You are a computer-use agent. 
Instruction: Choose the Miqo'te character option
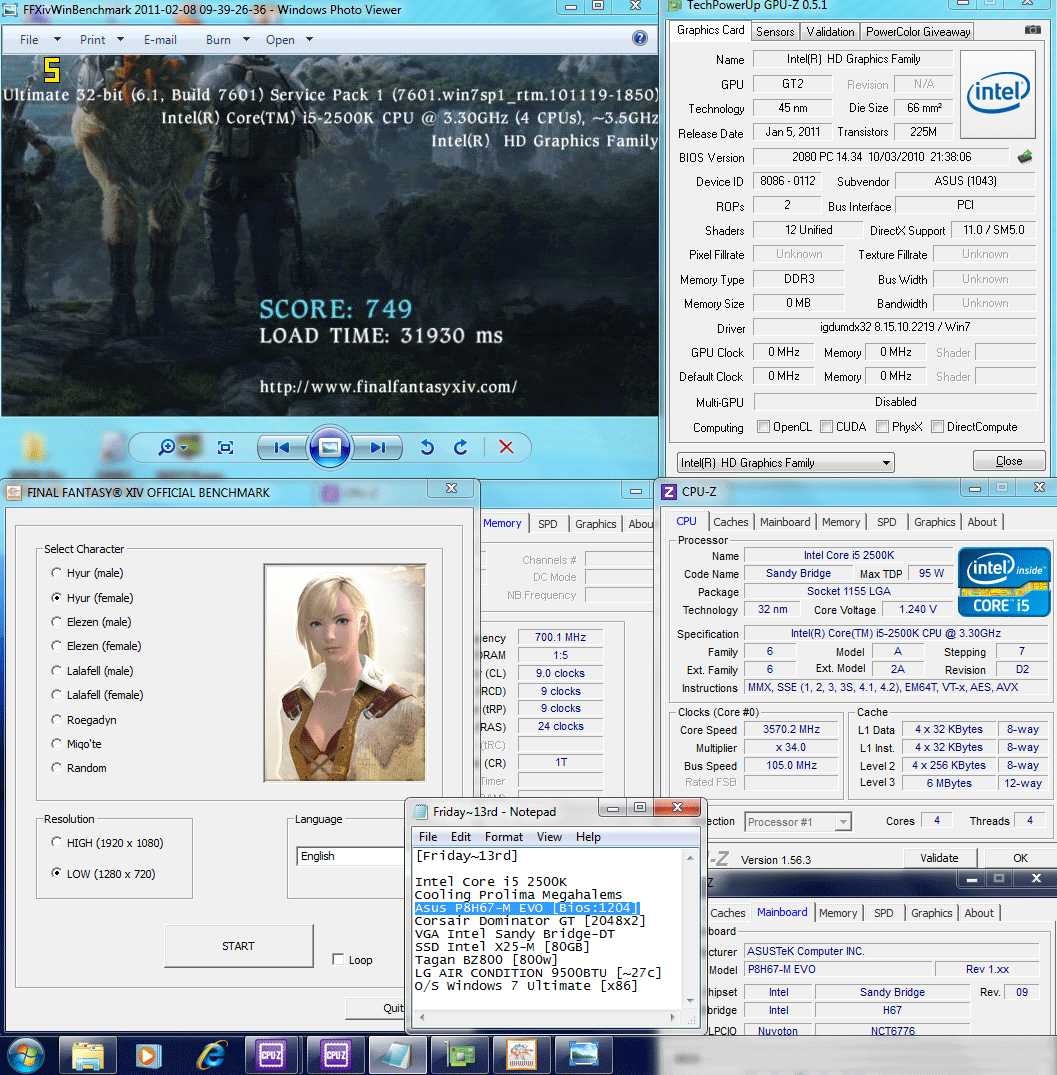[x=56, y=744]
